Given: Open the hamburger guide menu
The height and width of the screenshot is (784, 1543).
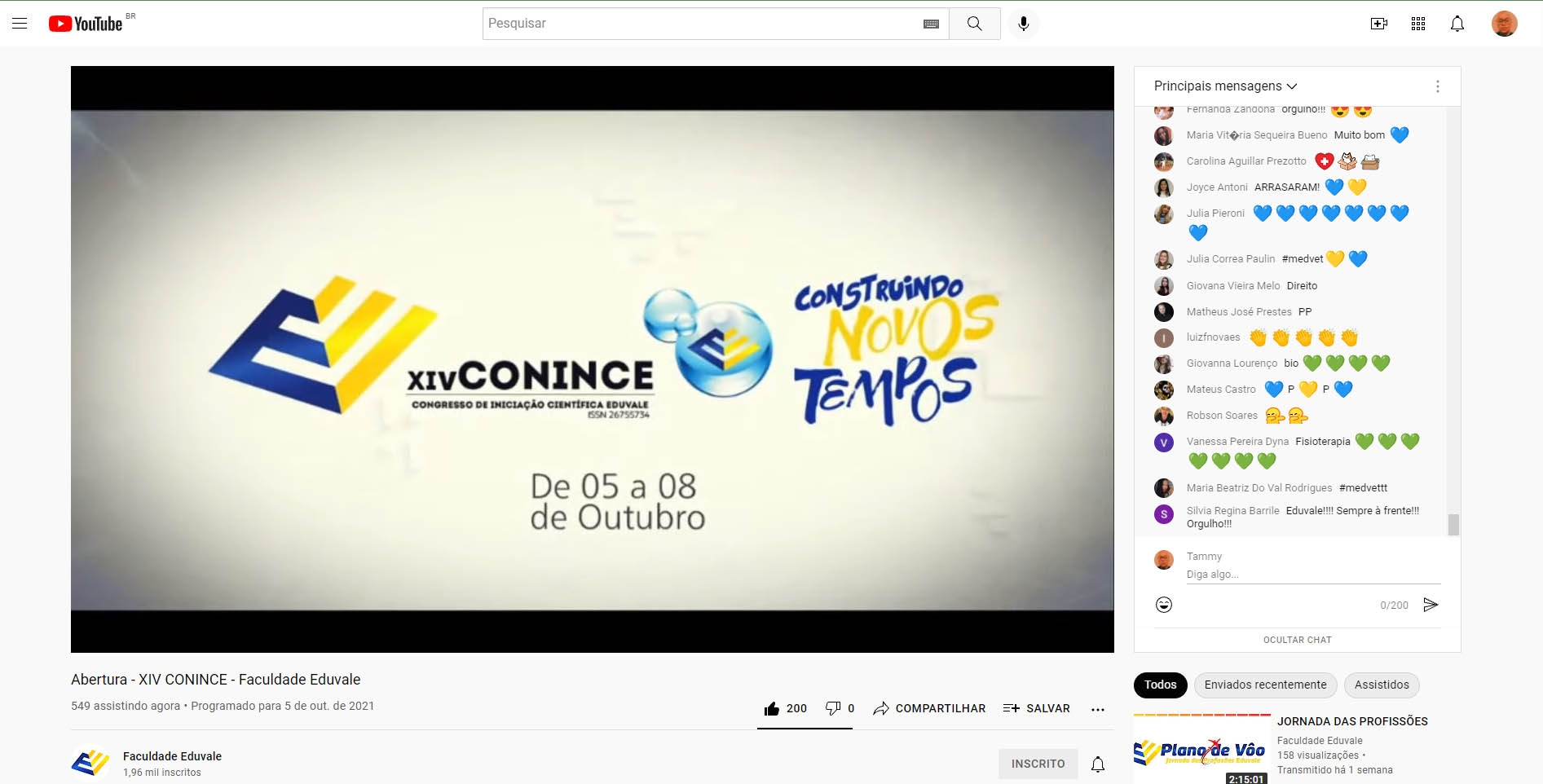Looking at the screenshot, I should 20,24.
